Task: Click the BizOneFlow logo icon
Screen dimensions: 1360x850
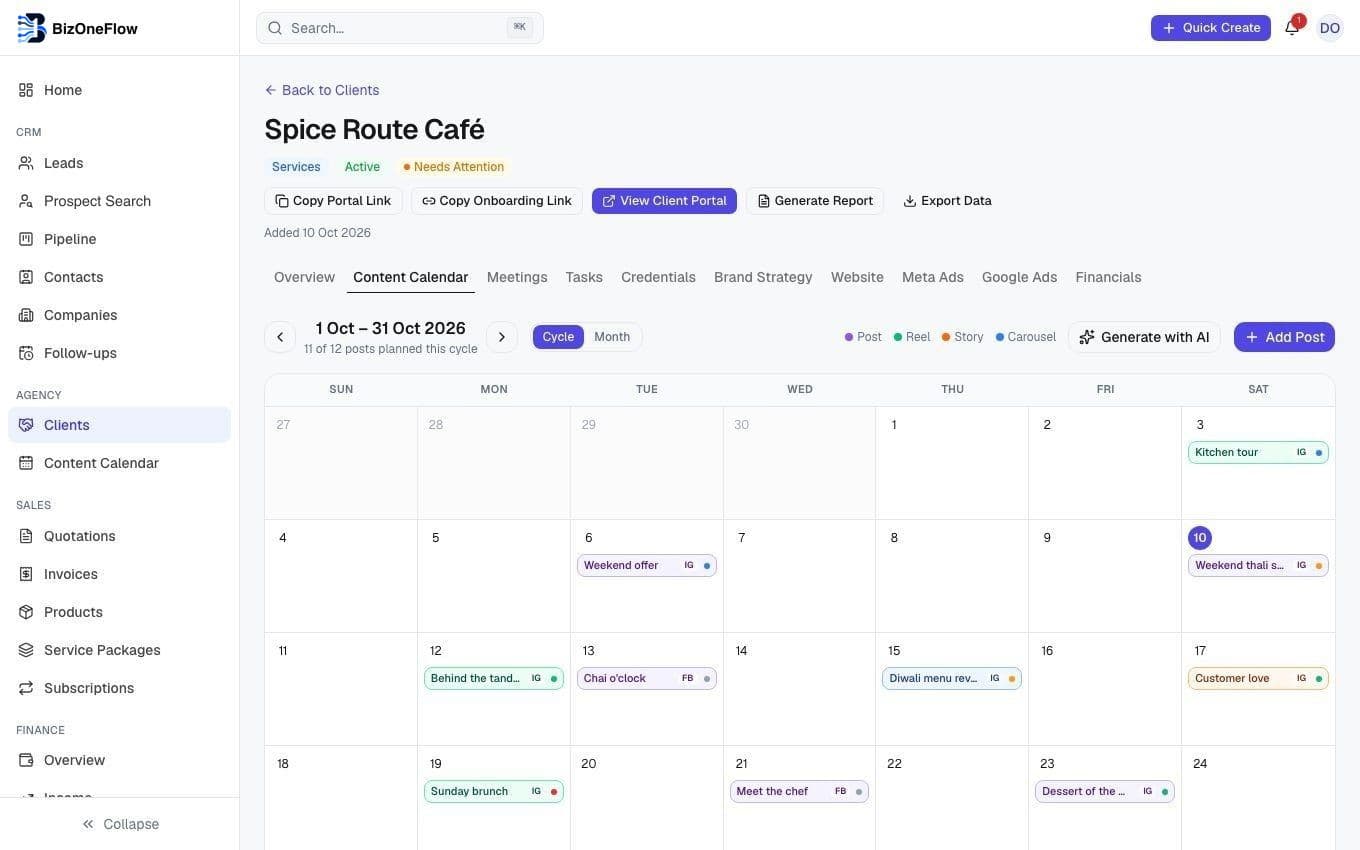Action: (32, 28)
